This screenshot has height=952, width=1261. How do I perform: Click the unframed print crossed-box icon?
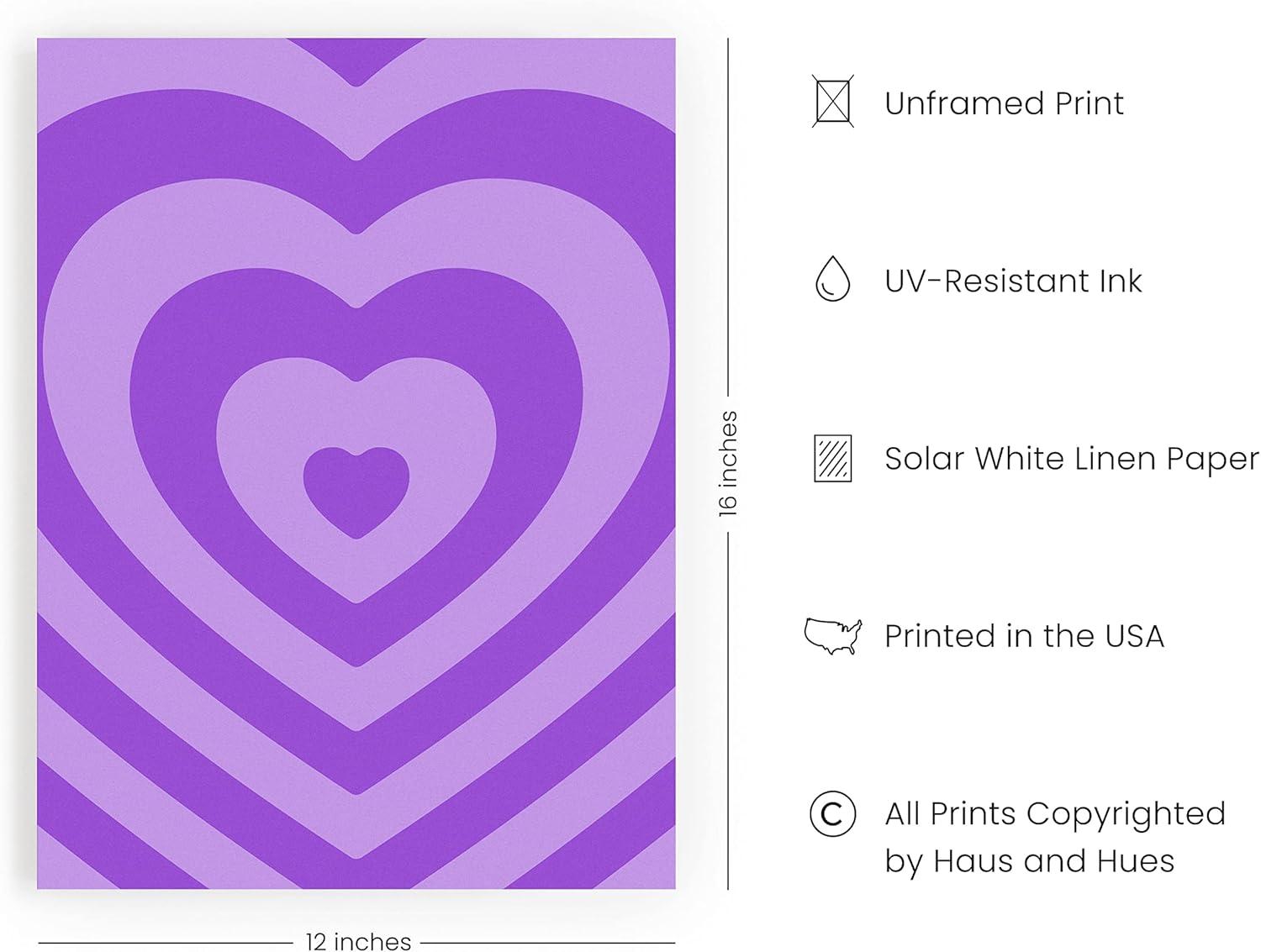(832, 102)
